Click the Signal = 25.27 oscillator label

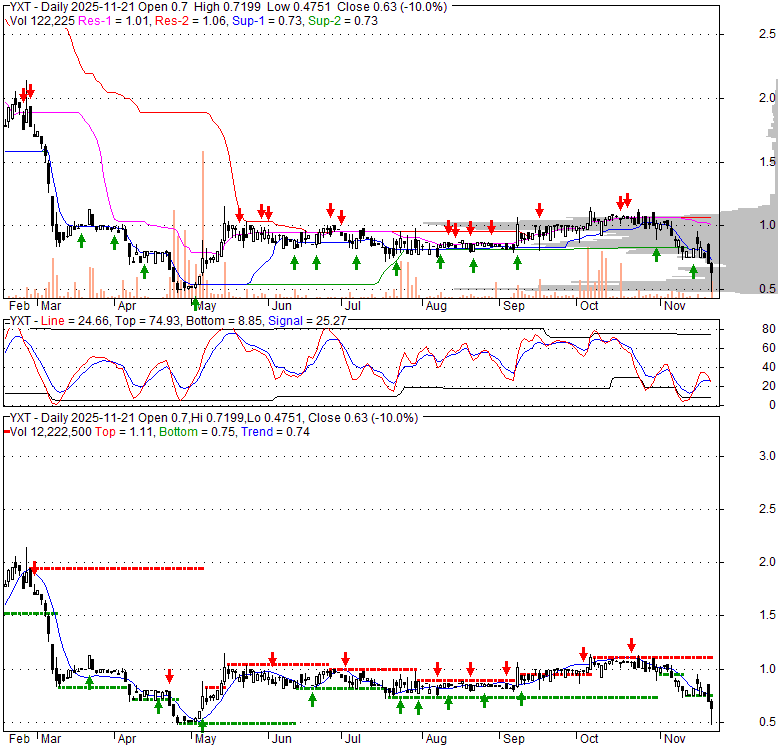tap(243, 321)
